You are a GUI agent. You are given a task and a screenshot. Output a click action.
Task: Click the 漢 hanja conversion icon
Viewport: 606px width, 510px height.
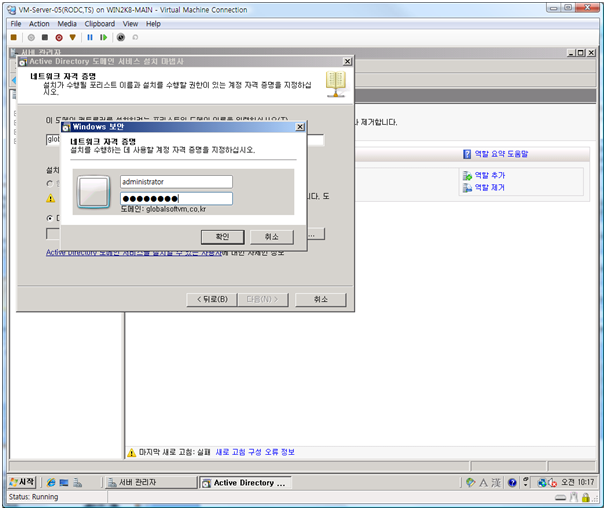(496, 483)
